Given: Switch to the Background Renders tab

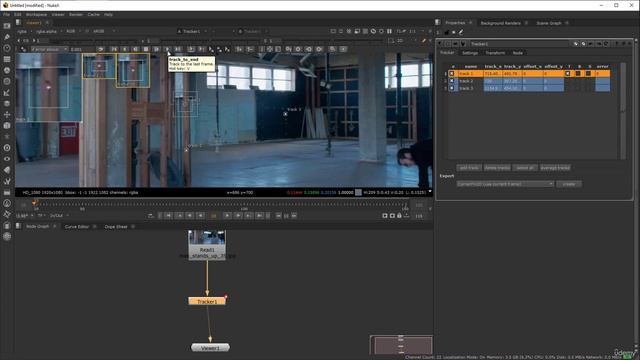Looking at the screenshot, I should (x=500, y=23).
